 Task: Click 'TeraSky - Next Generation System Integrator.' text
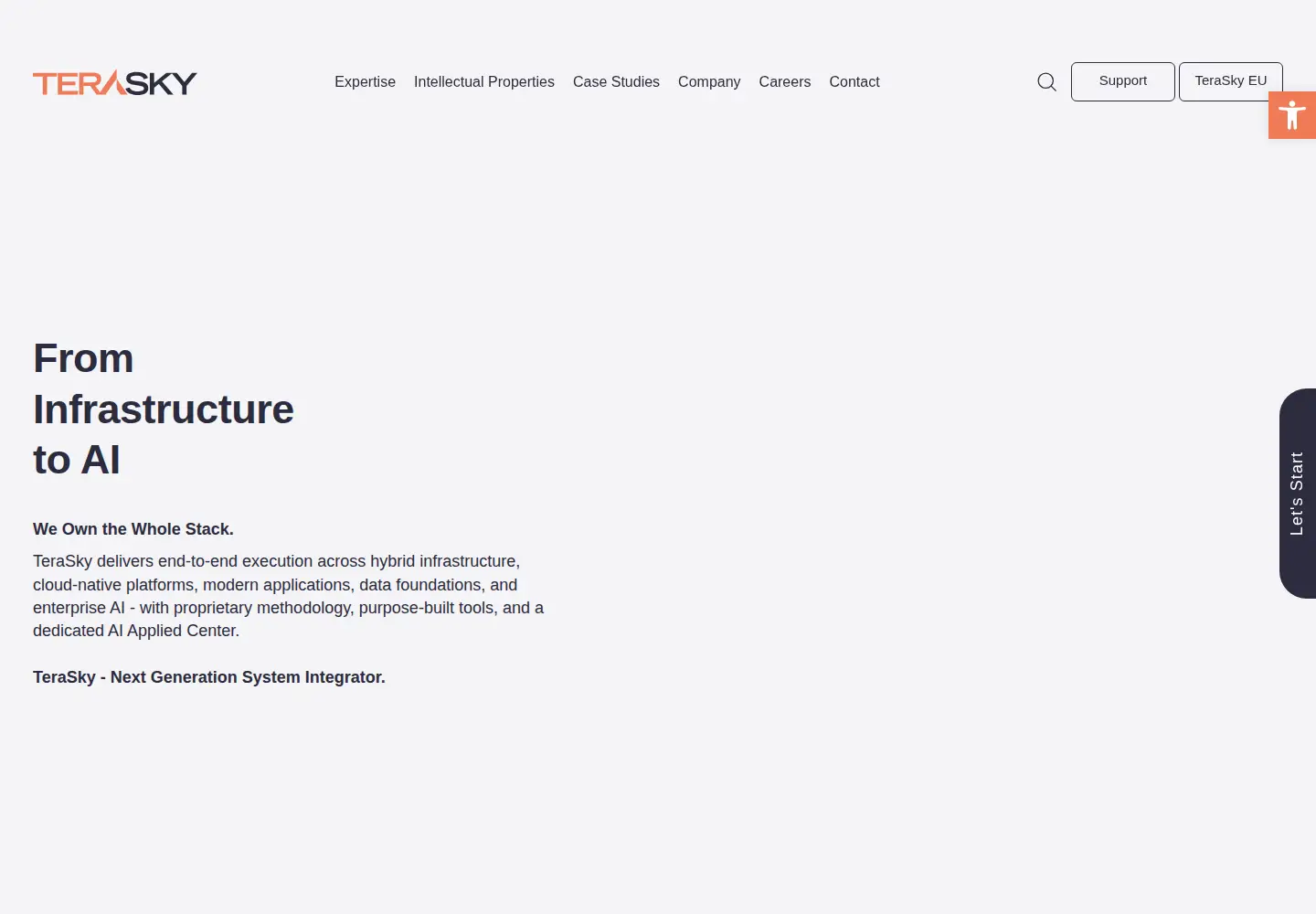[x=209, y=677]
